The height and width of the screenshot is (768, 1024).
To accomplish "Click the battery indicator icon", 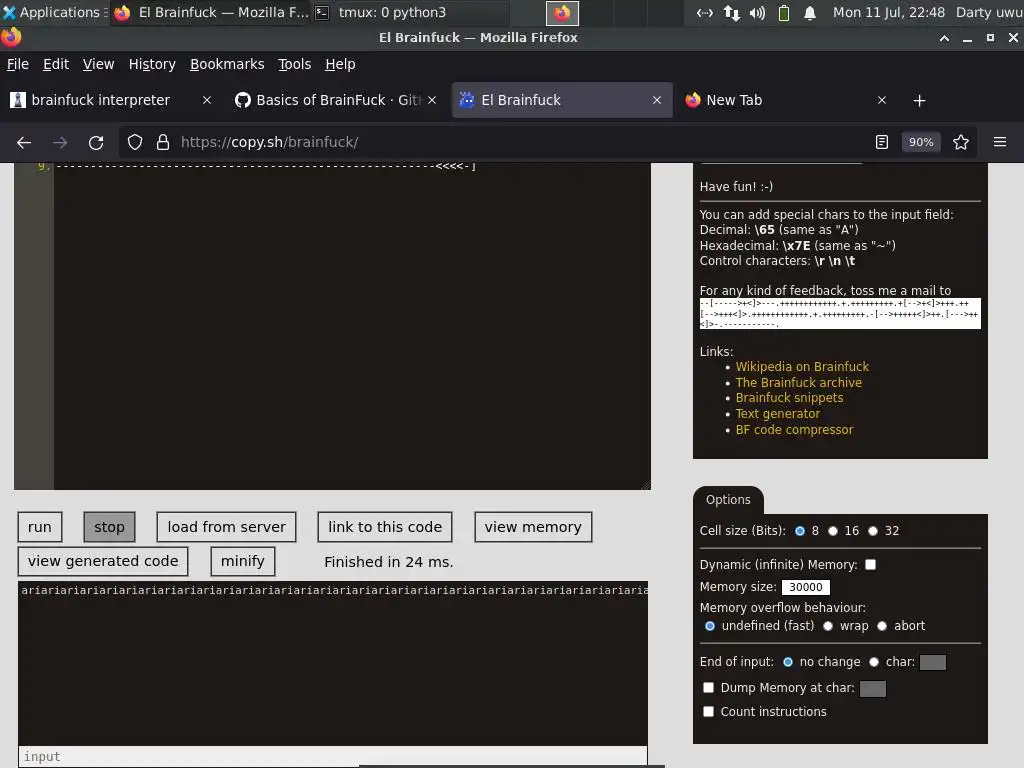I will tap(784, 13).
